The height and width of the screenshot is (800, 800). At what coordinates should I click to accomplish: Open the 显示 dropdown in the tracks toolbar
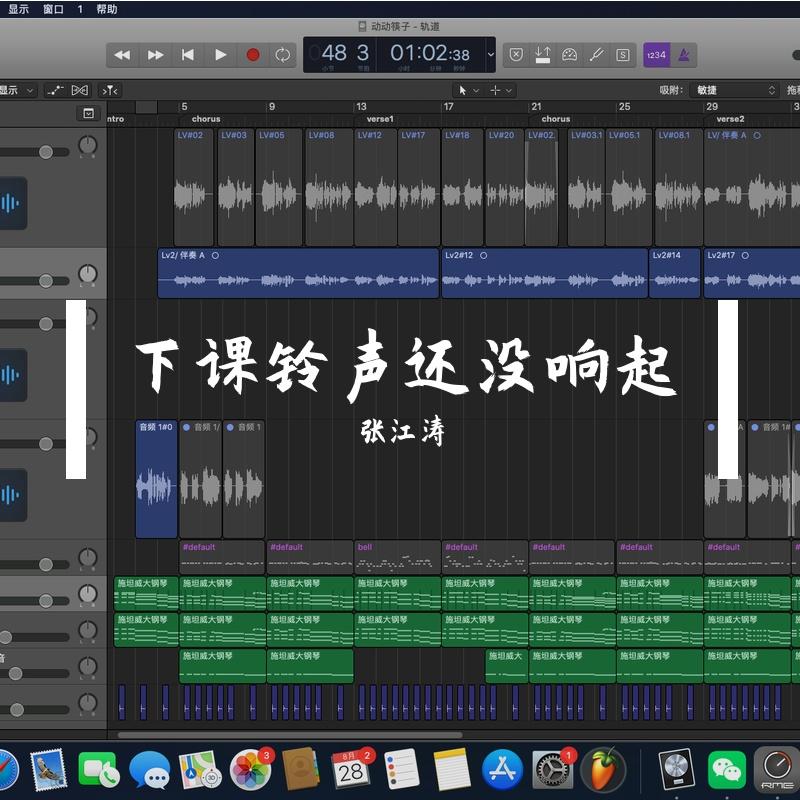point(17,90)
